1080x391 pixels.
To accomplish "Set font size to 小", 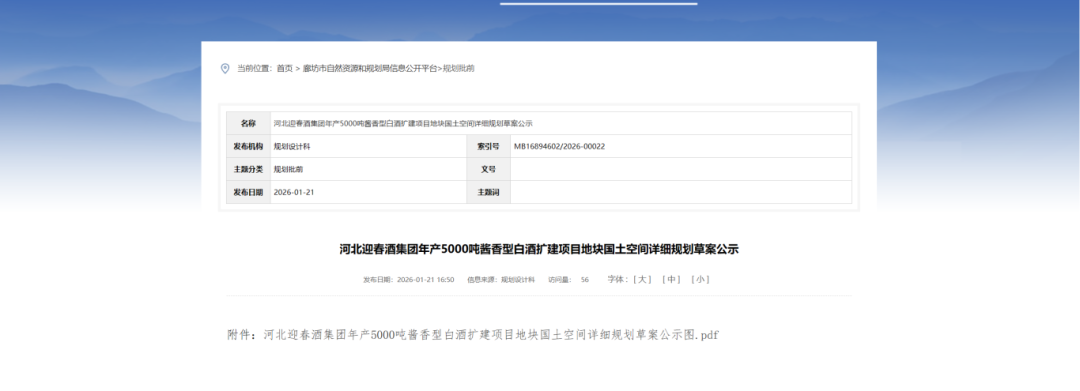I will [x=700, y=279].
